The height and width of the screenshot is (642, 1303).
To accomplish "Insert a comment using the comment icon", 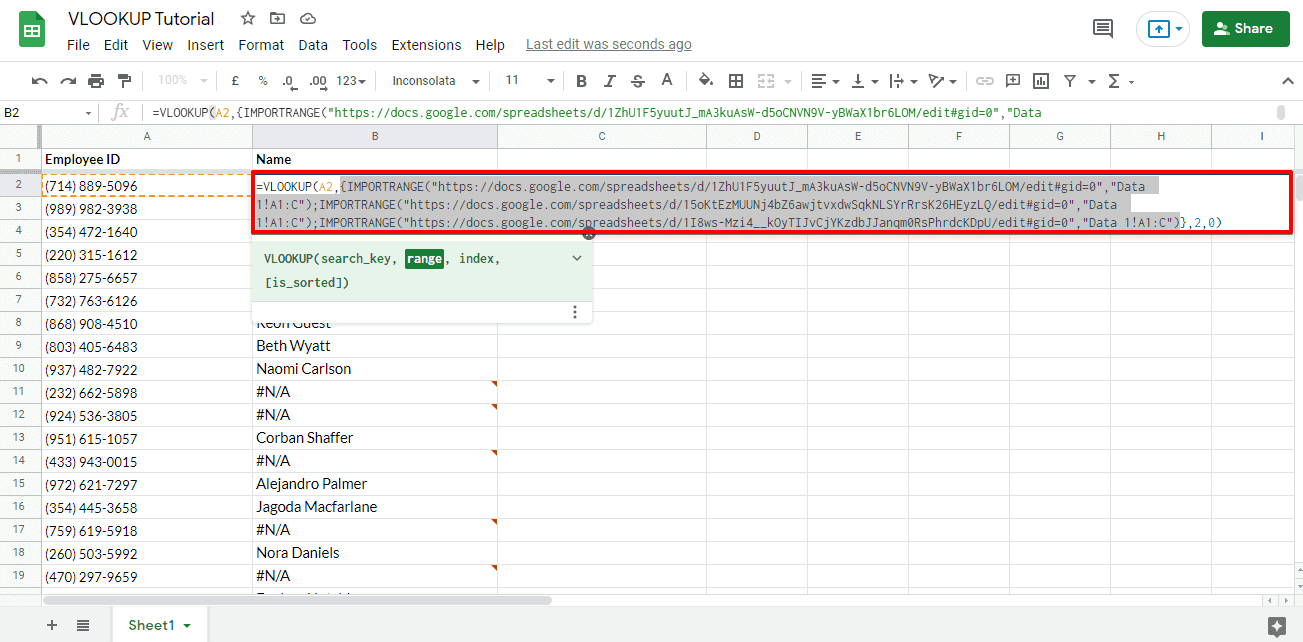I will pos(1013,80).
